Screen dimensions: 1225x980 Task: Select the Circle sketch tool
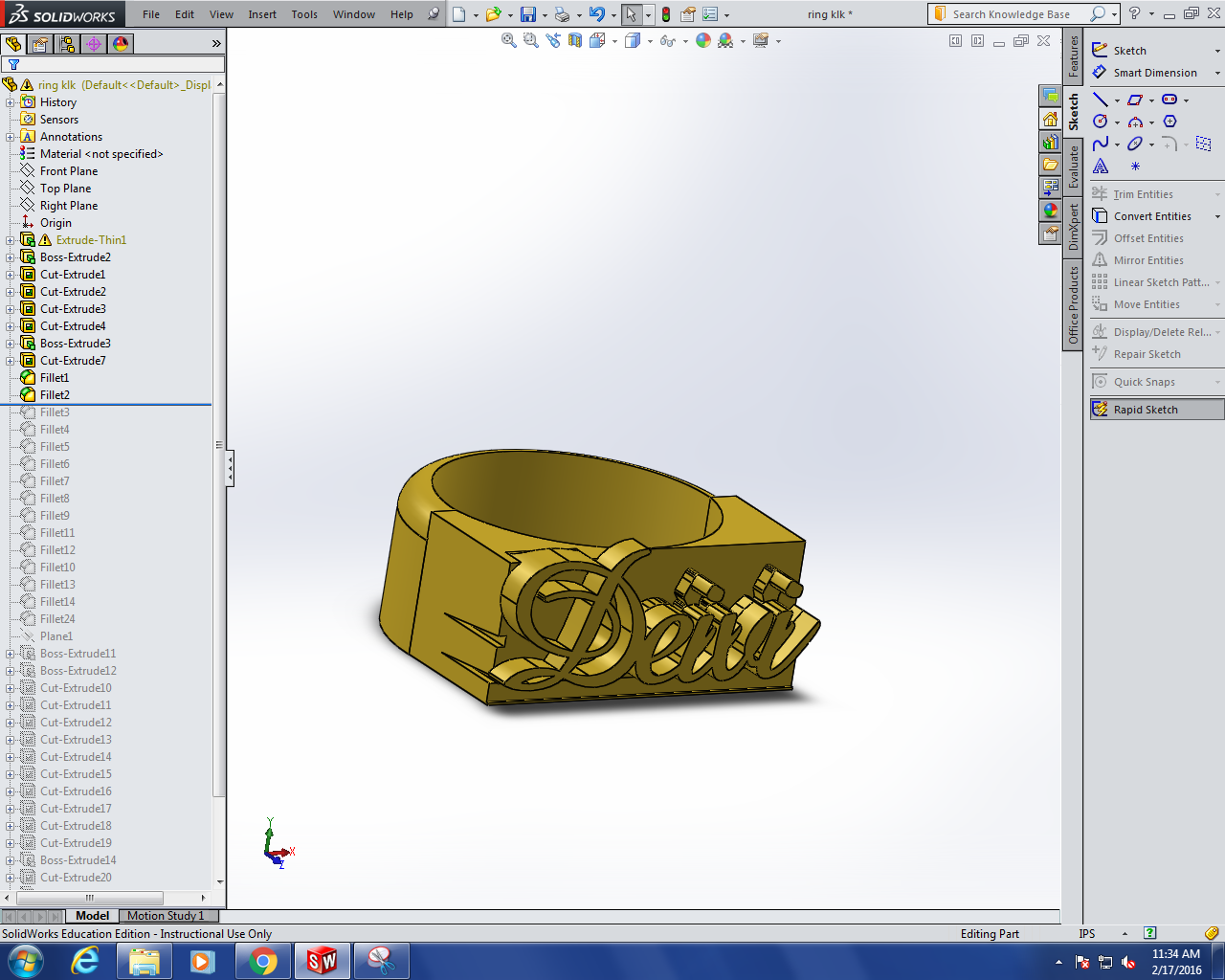point(1101,122)
